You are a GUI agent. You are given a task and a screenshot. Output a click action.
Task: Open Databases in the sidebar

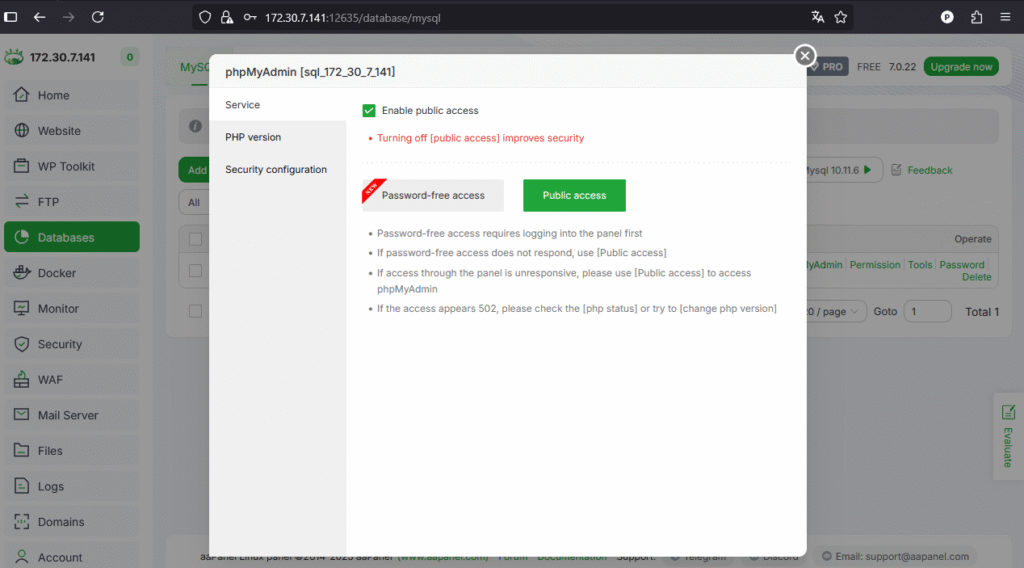pyautogui.click(x=72, y=237)
